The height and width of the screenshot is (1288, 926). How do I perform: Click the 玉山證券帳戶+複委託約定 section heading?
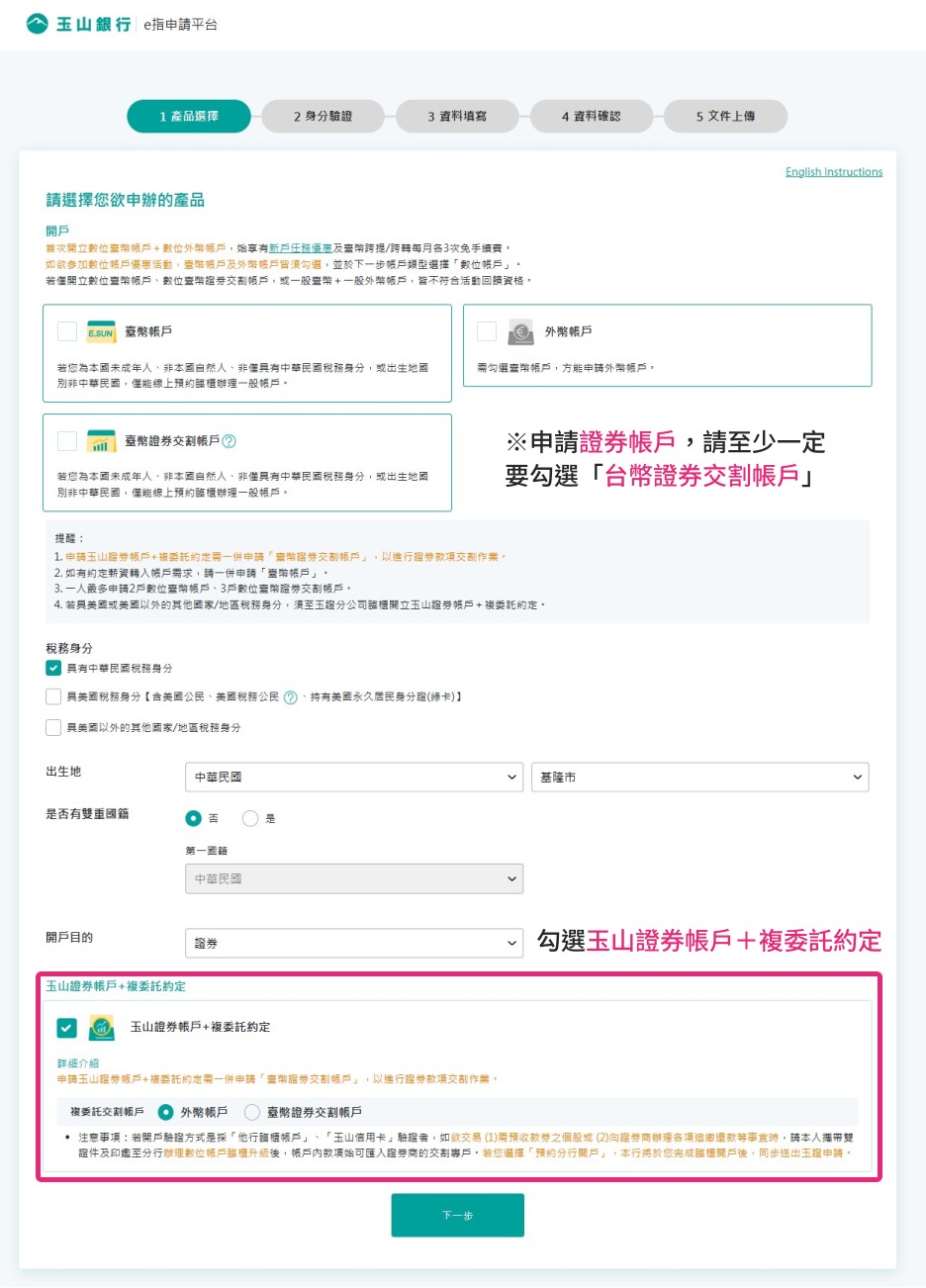coord(116,986)
